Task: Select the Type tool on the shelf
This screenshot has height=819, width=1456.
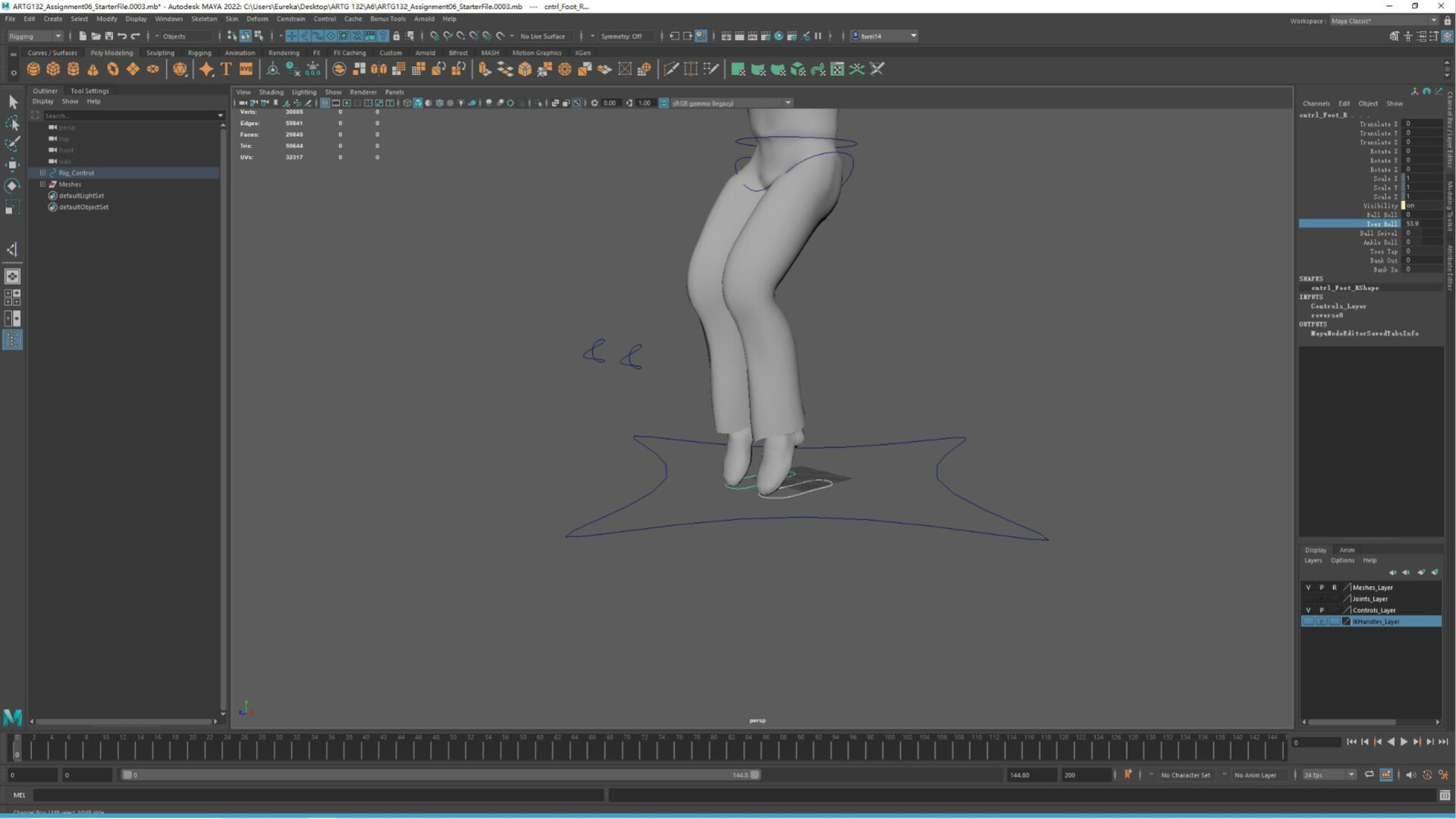Action: tap(226, 69)
